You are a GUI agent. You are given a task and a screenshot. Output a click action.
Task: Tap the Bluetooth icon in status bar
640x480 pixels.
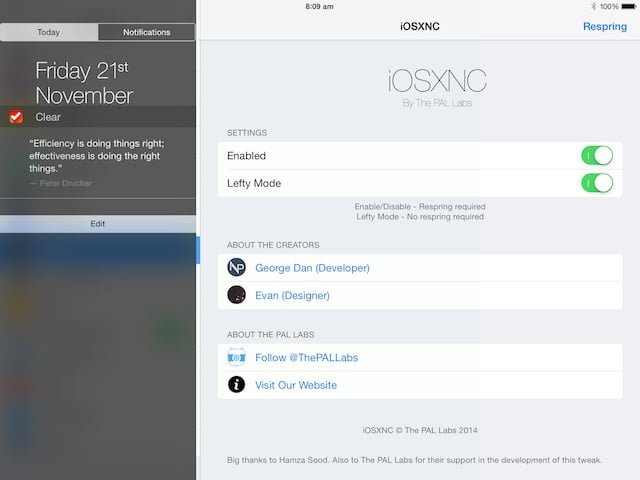click(593, 7)
